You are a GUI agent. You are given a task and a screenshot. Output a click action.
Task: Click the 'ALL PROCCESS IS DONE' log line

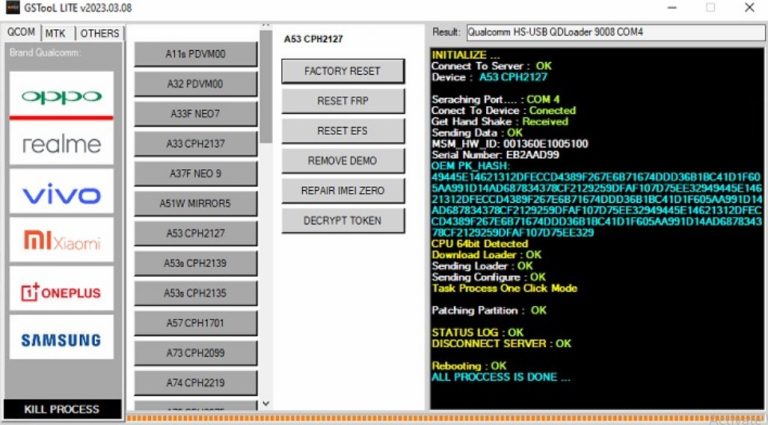tap(501, 377)
